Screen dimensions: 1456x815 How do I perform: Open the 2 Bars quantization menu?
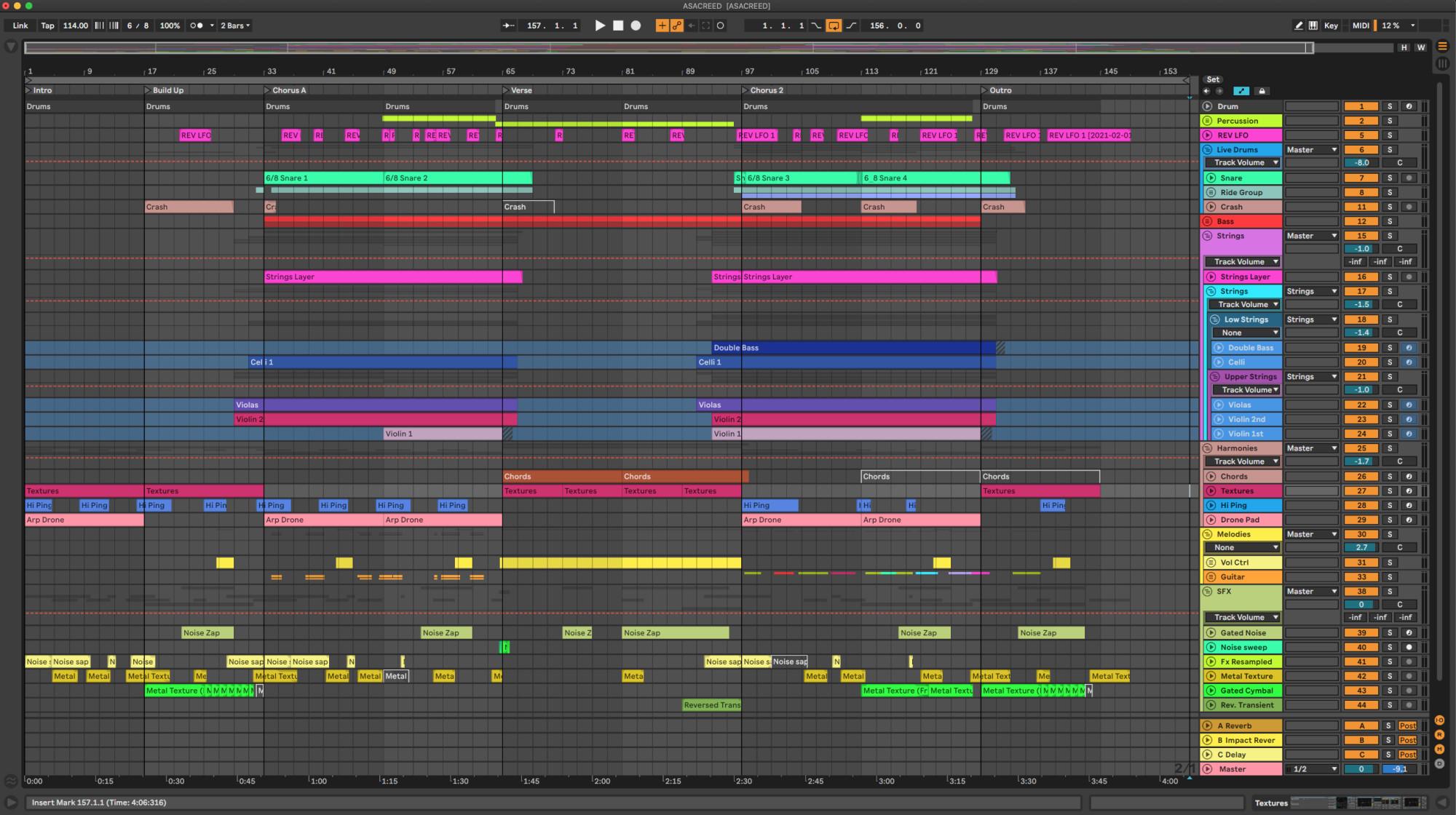(234, 25)
